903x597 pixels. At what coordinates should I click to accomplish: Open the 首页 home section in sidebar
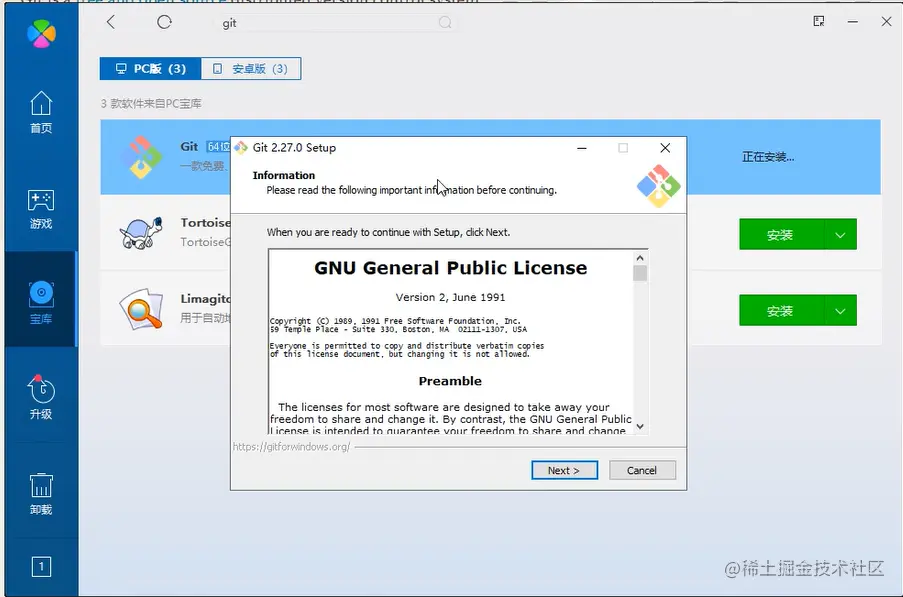click(41, 112)
